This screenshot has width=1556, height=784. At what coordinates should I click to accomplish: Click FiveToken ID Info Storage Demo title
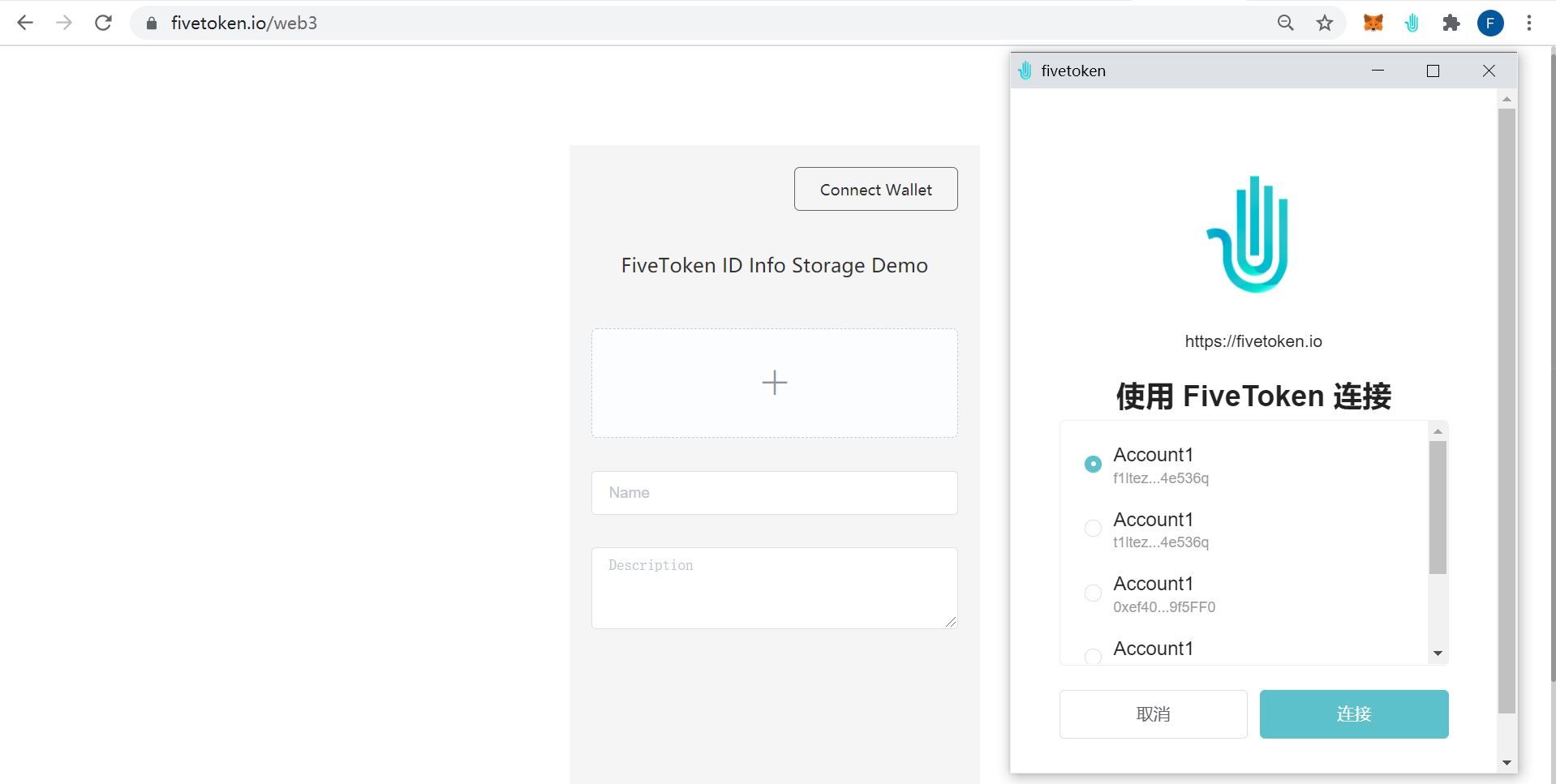click(775, 265)
